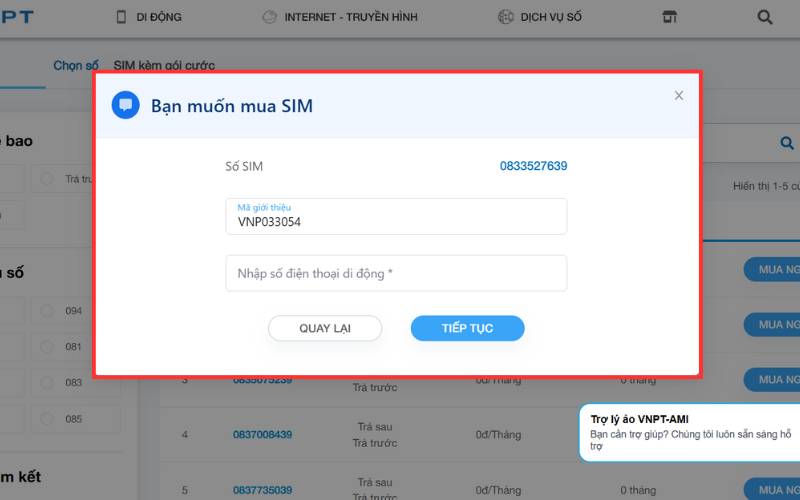This screenshot has height=500, width=800.
Task: Open the number 0837008439 link
Action: point(262,435)
